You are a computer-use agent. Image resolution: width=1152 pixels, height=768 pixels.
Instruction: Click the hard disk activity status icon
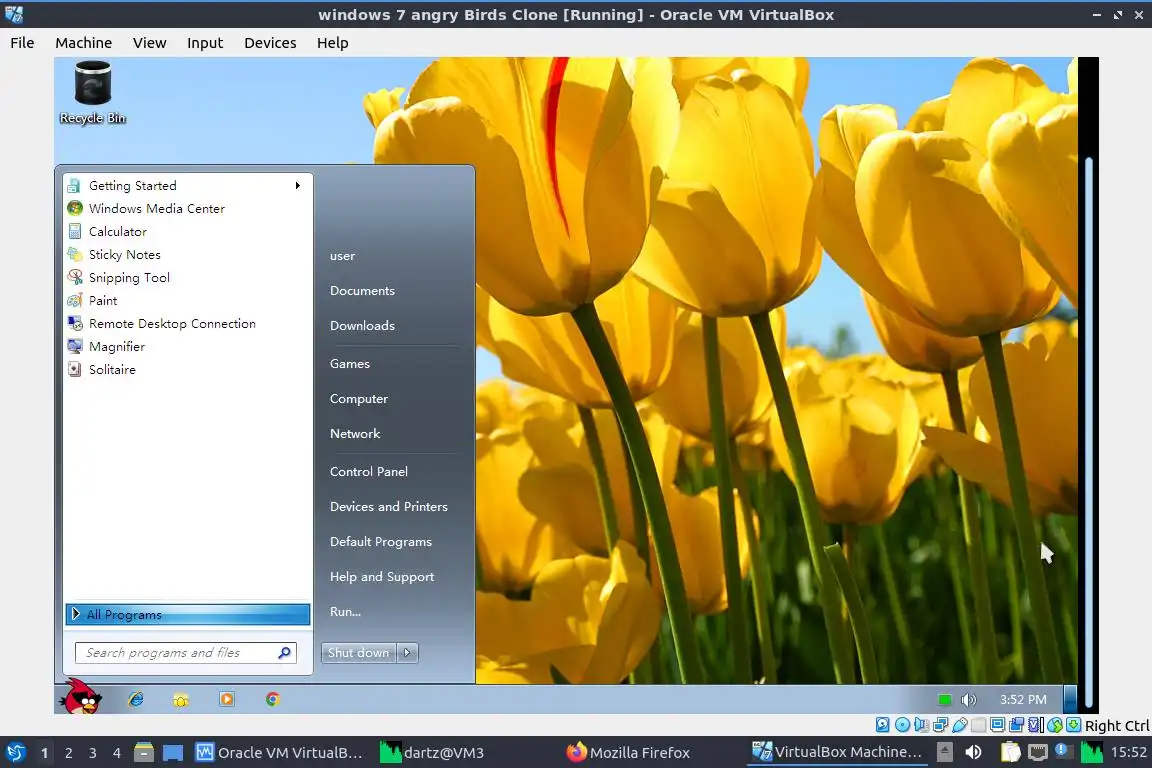pyautogui.click(x=882, y=725)
